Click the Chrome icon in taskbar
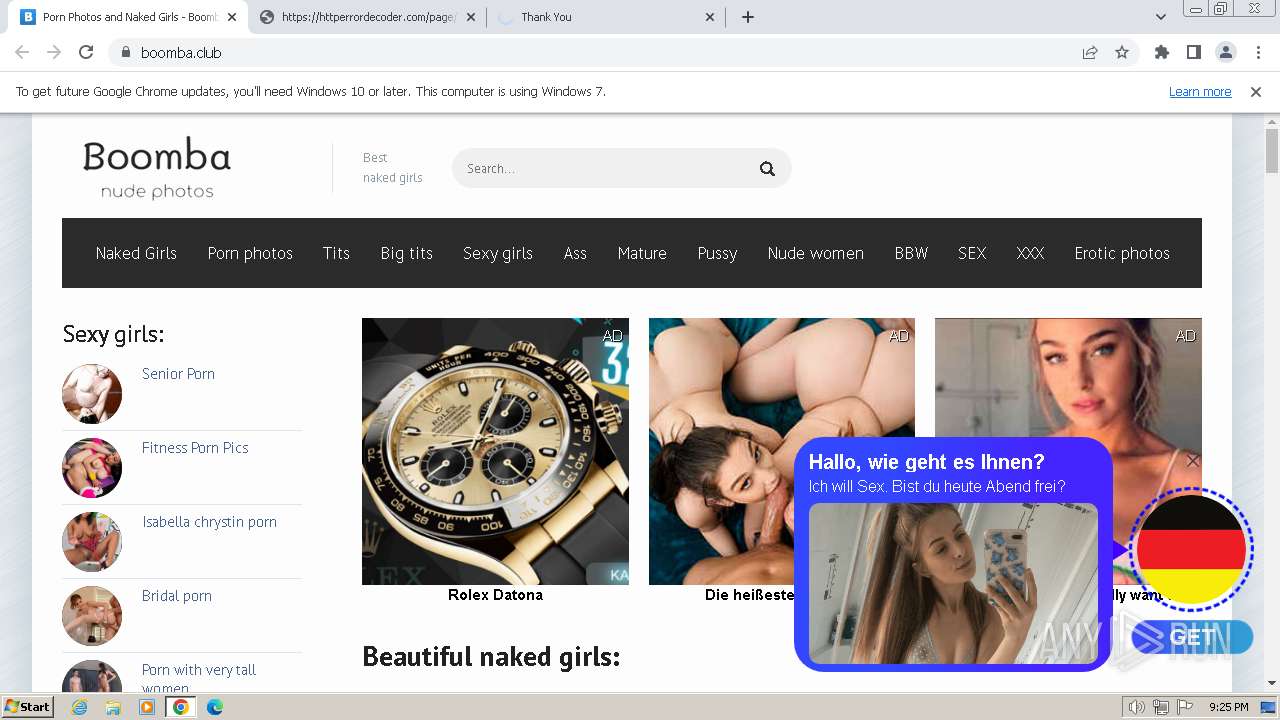The image size is (1280, 720). [x=181, y=707]
